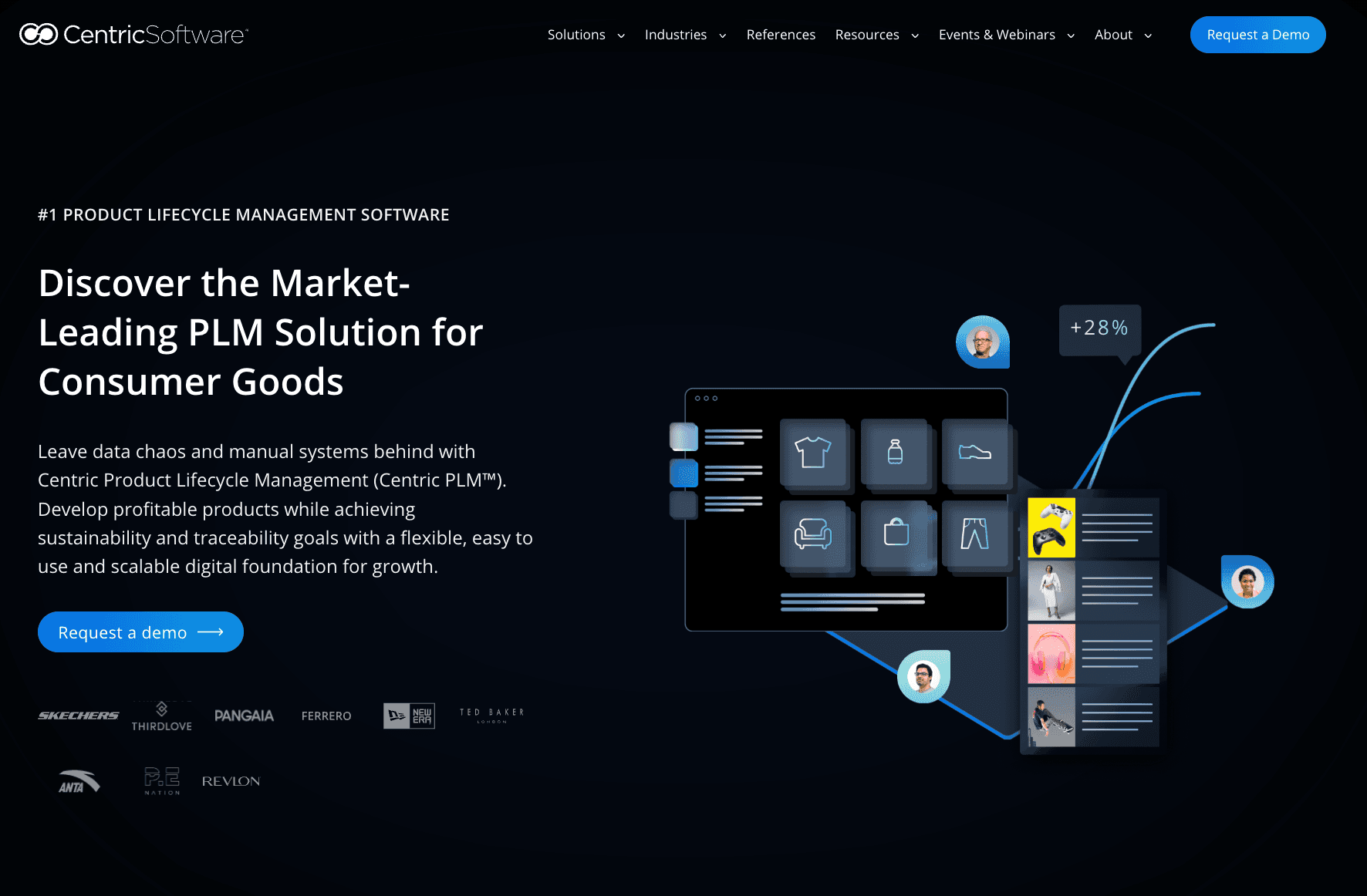The width and height of the screenshot is (1367, 896).
Task: Go to the References page
Action: [781, 35]
